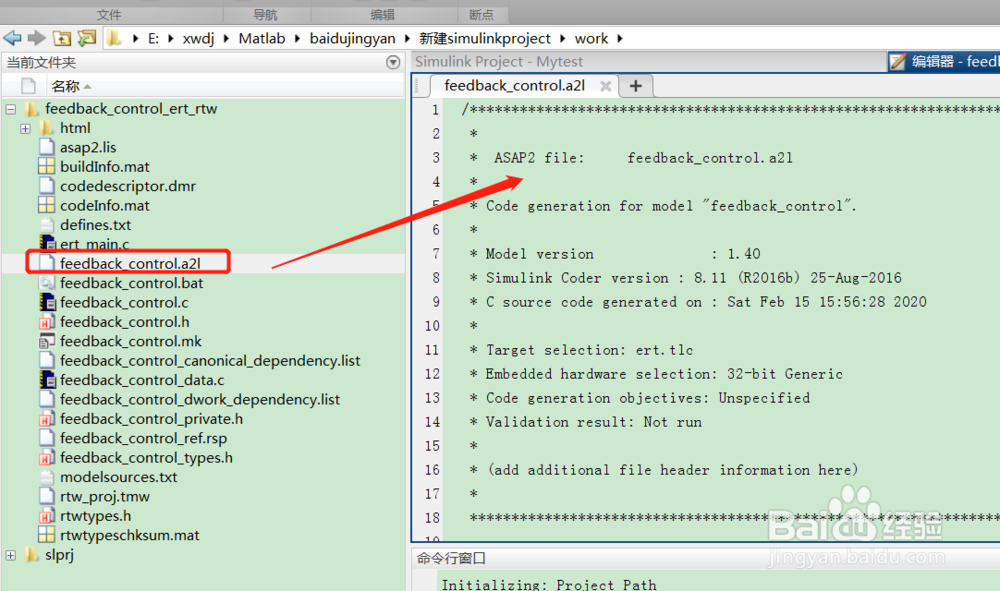Switch to the 文件 ribbon tab
The width and height of the screenshot is (1000, 591).
[x=108, y=14]
